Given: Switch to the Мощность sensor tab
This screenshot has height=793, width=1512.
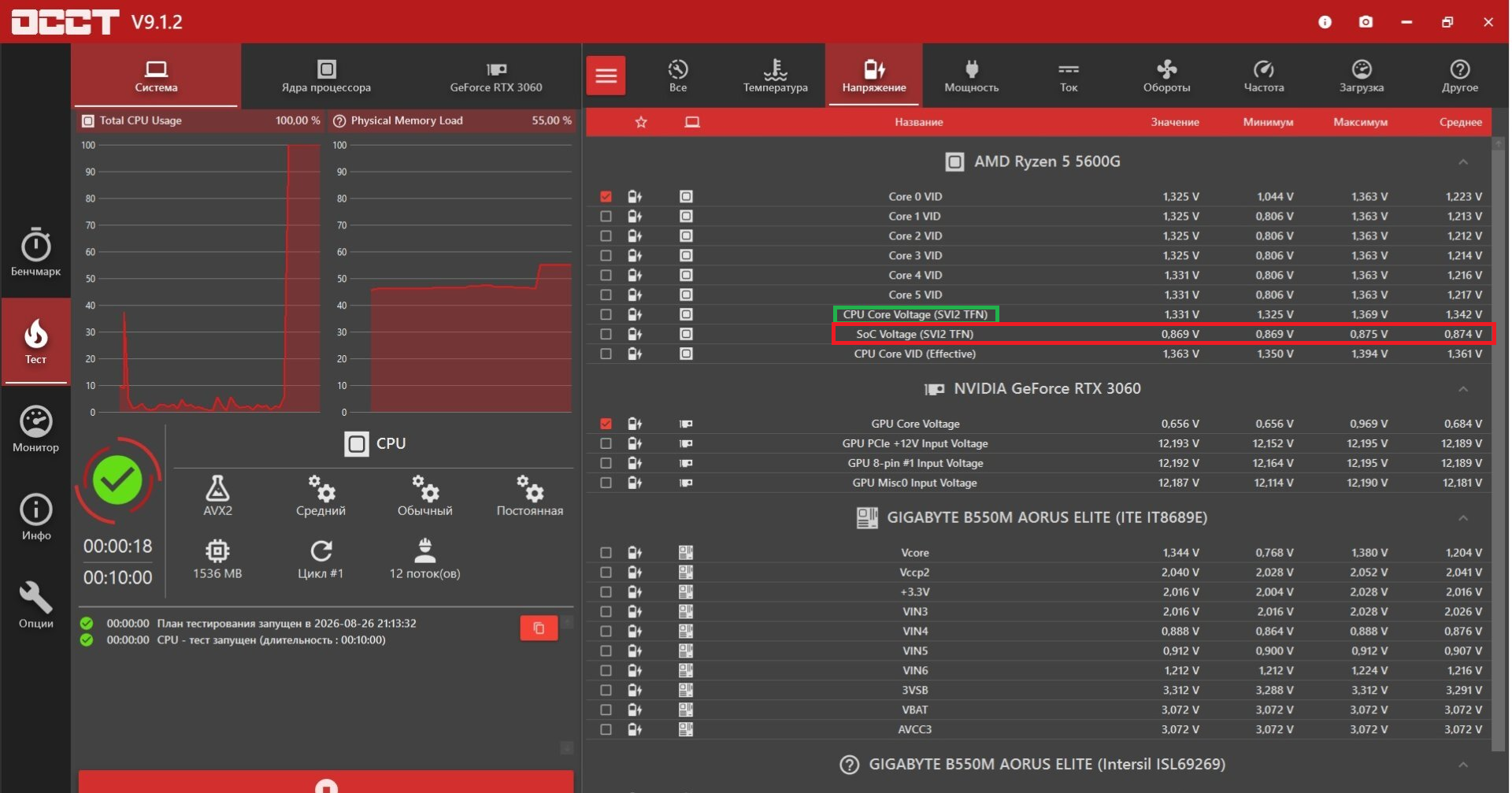Looking at the screenshot, I should tap(972, 76).
